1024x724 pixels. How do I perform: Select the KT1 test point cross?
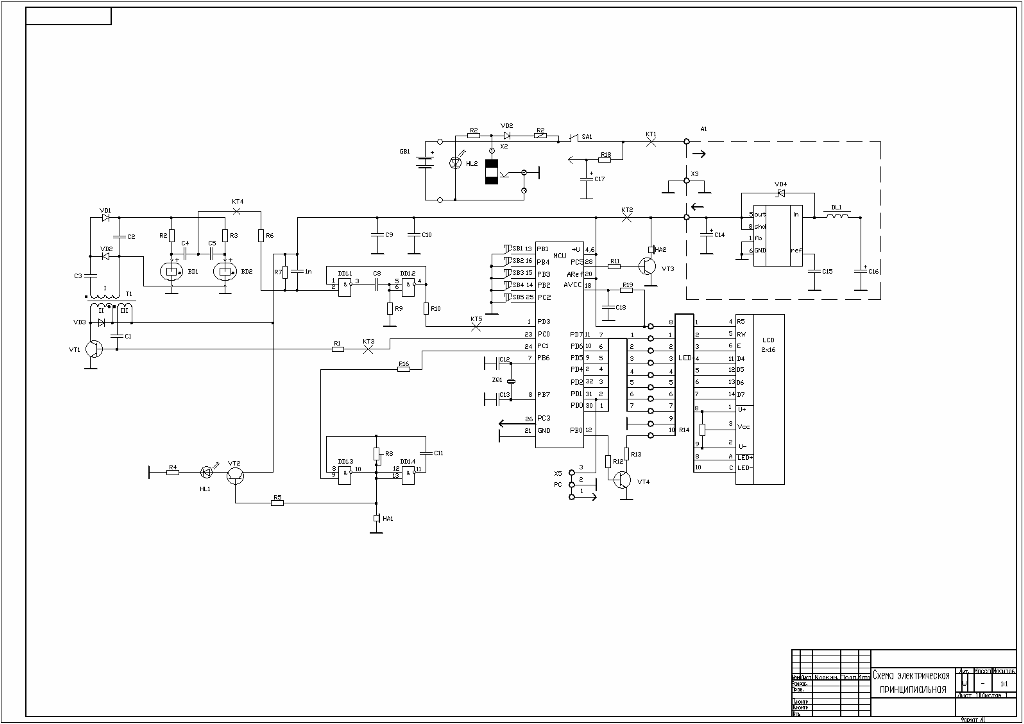[x=650, y=142]
